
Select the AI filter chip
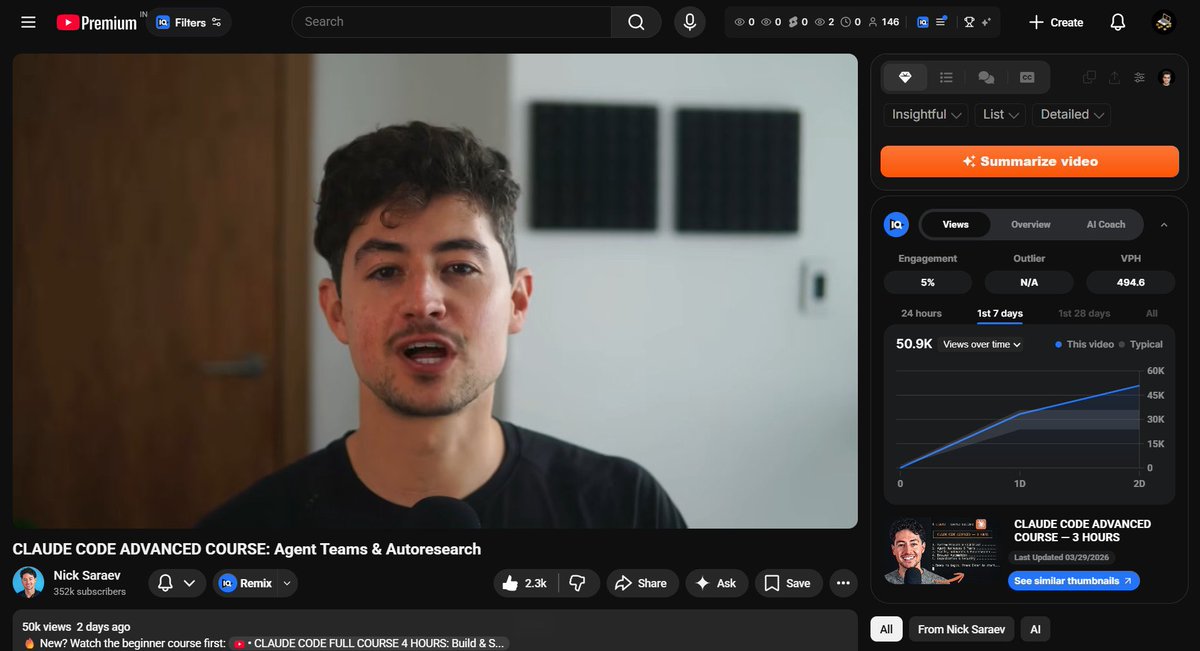pos(1035,629)
